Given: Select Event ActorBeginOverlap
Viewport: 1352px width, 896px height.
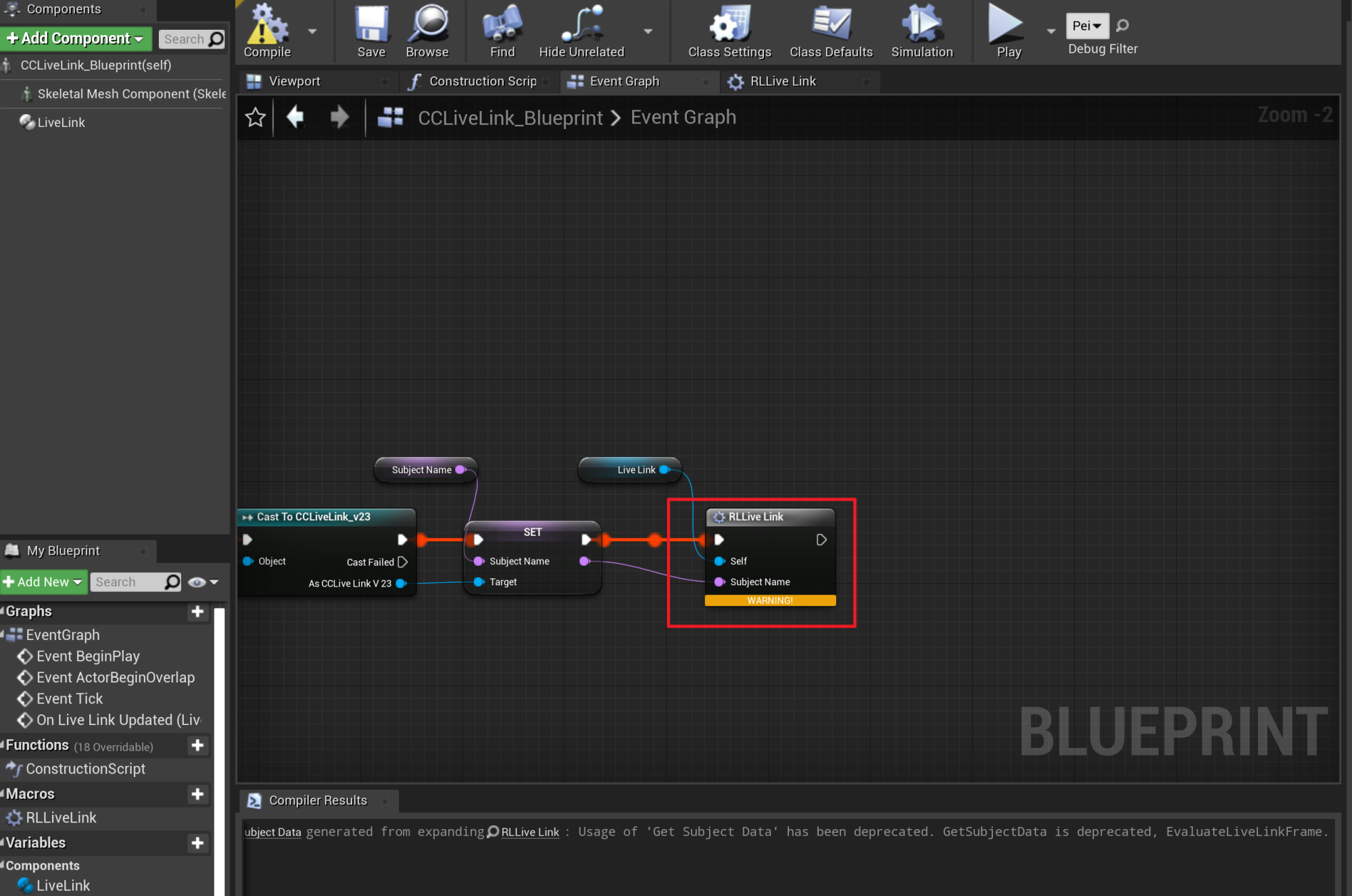Looking at the screenshot, I should pos(115,677).
